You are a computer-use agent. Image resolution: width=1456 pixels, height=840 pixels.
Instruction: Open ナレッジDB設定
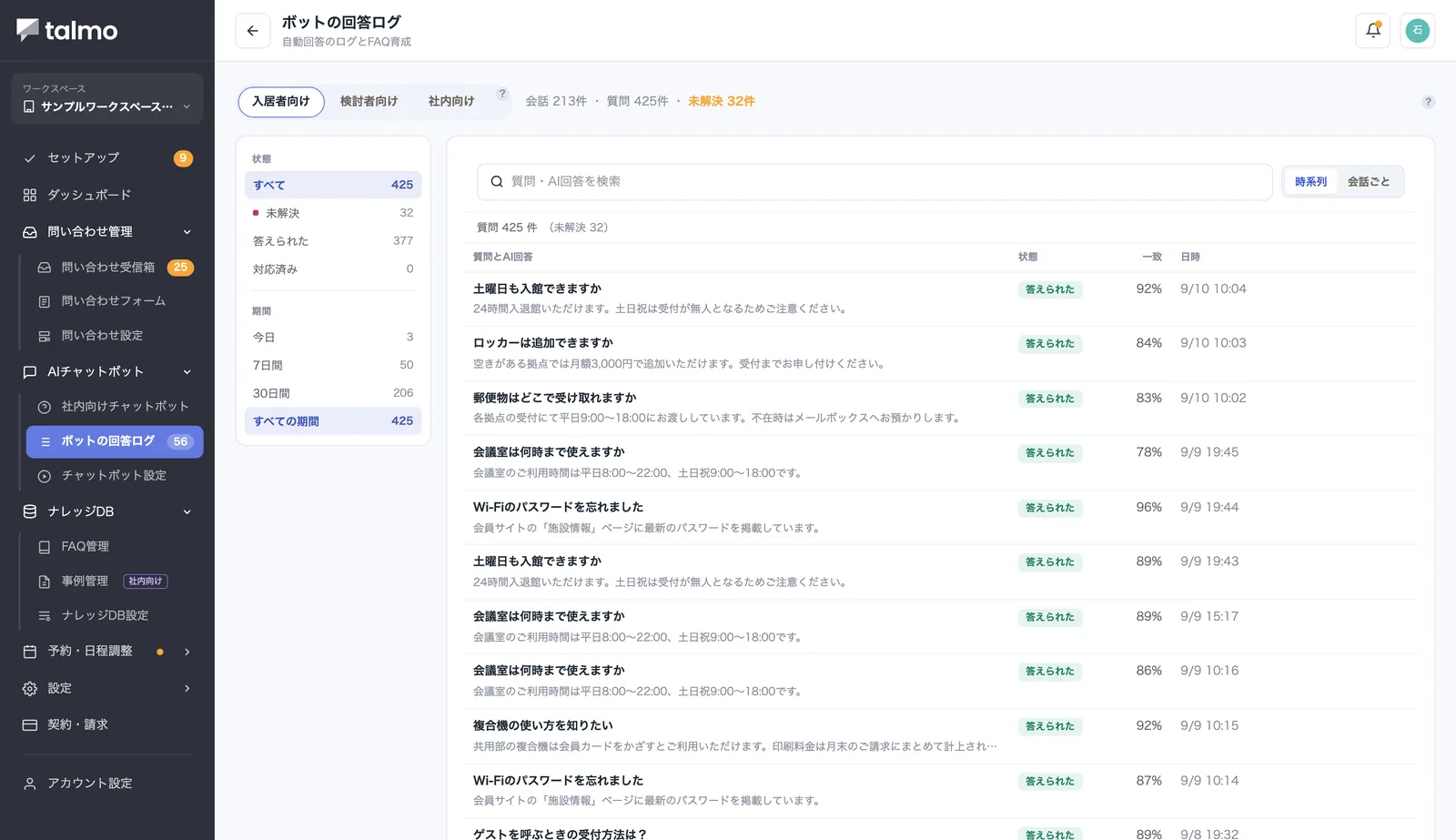point(115,616)
